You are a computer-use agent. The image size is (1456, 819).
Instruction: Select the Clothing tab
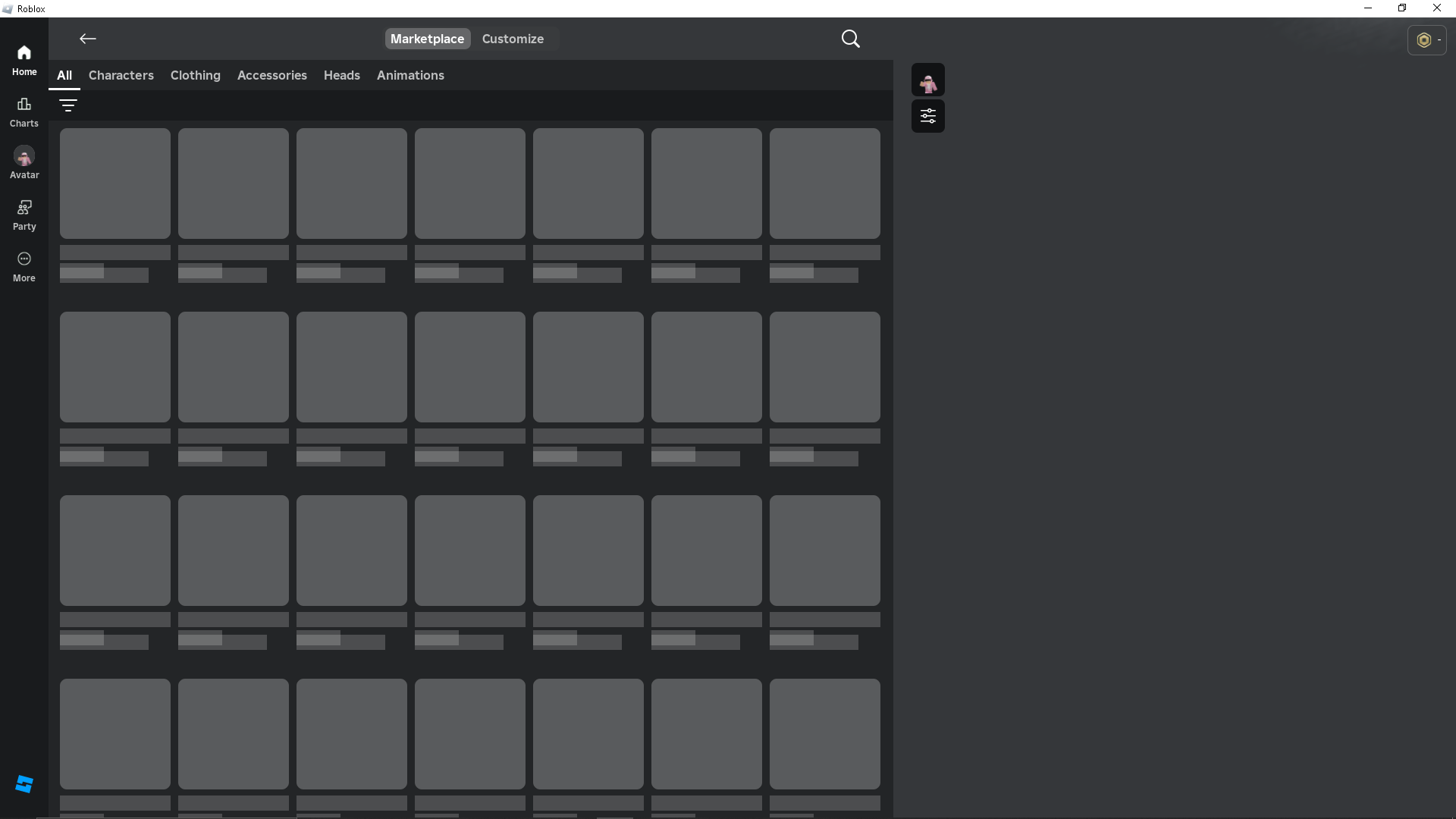196,75
